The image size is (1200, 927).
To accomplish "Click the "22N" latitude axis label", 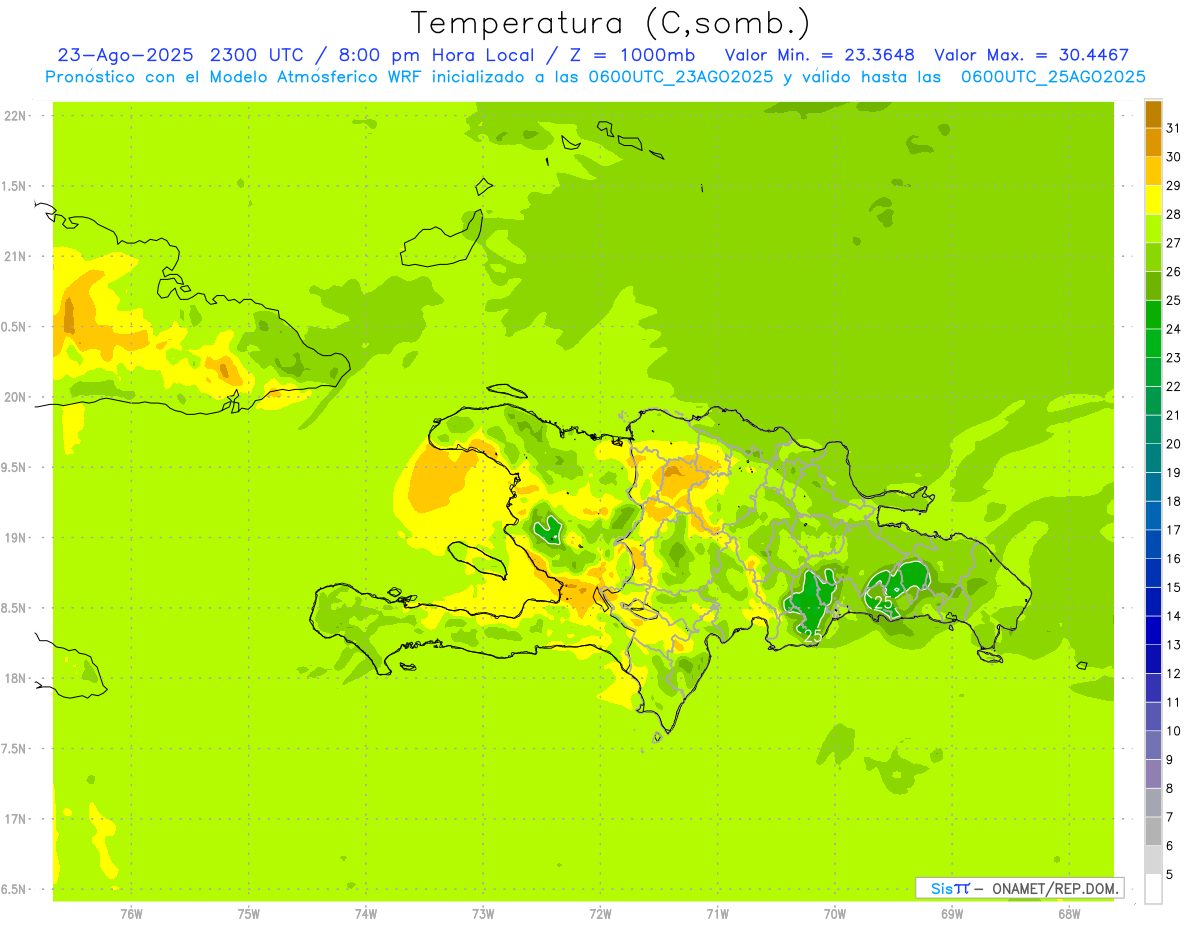I will [x=15, y=116].
